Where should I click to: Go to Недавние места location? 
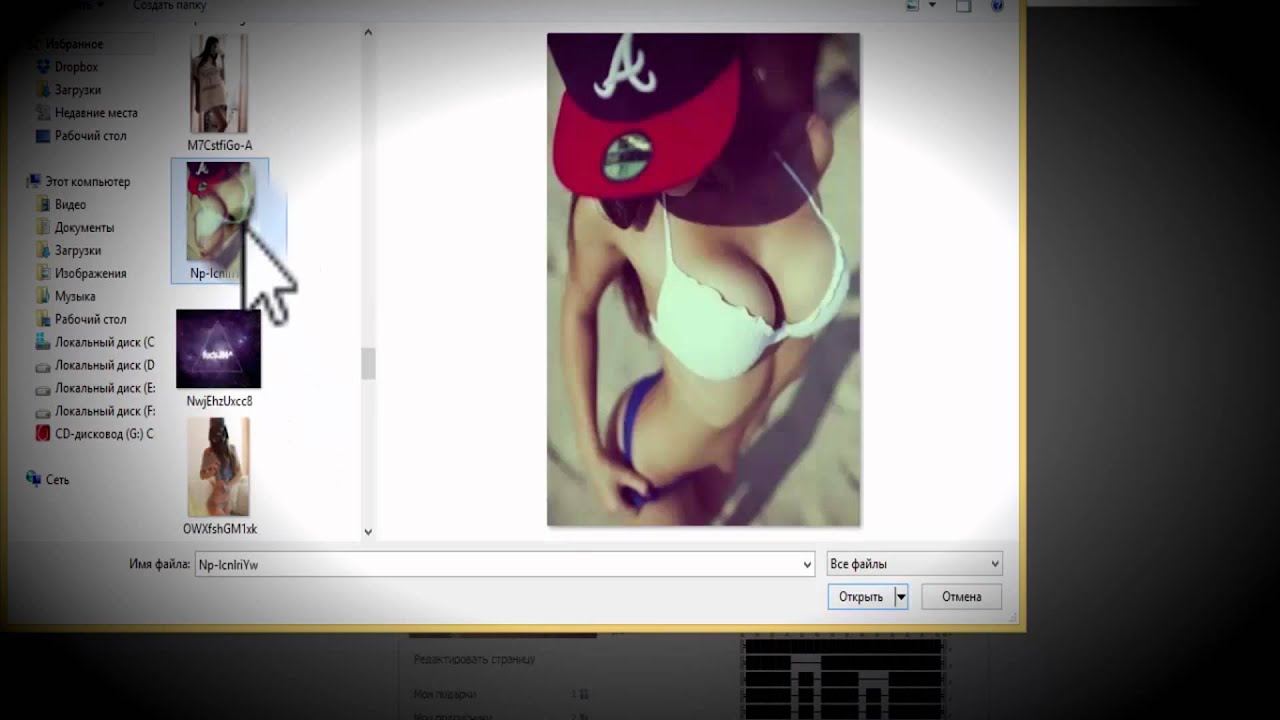tap(96, 113)
